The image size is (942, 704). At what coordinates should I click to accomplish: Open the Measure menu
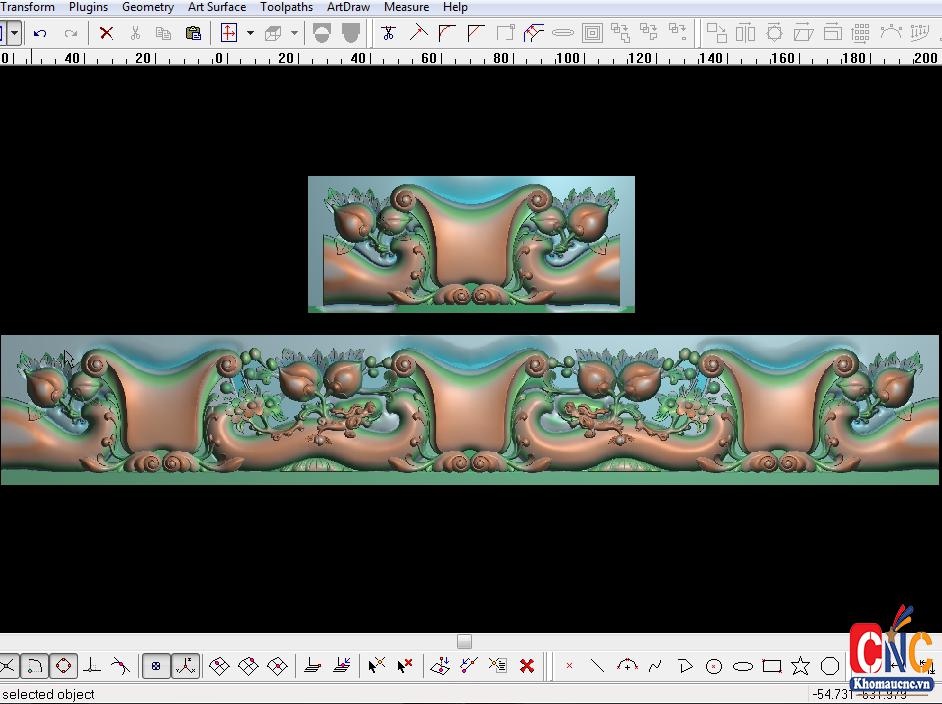coord(406,7)
